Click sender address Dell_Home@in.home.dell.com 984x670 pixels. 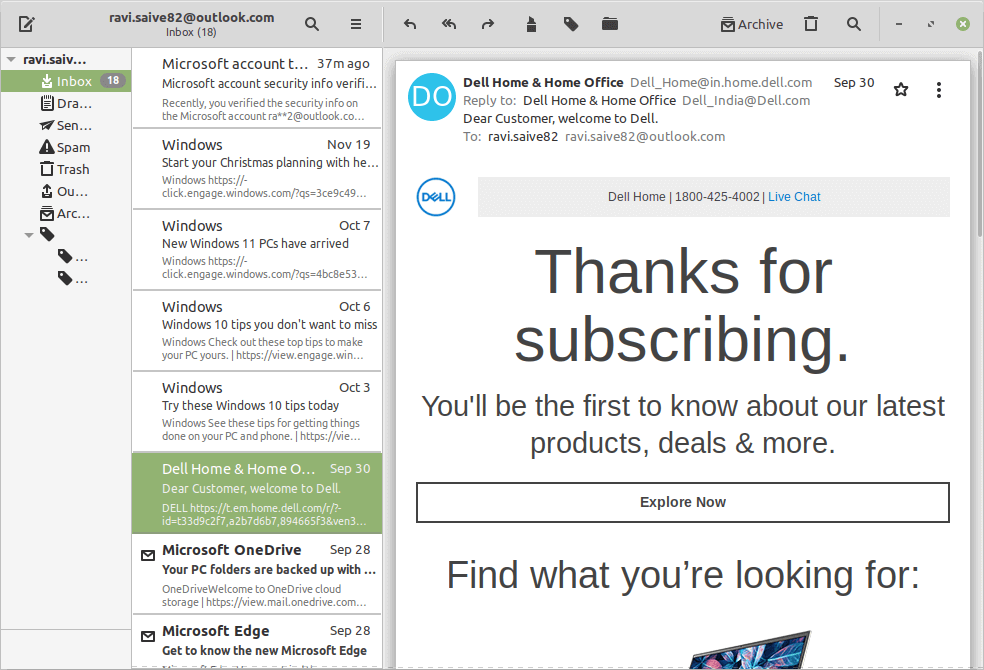click(721, 83)
